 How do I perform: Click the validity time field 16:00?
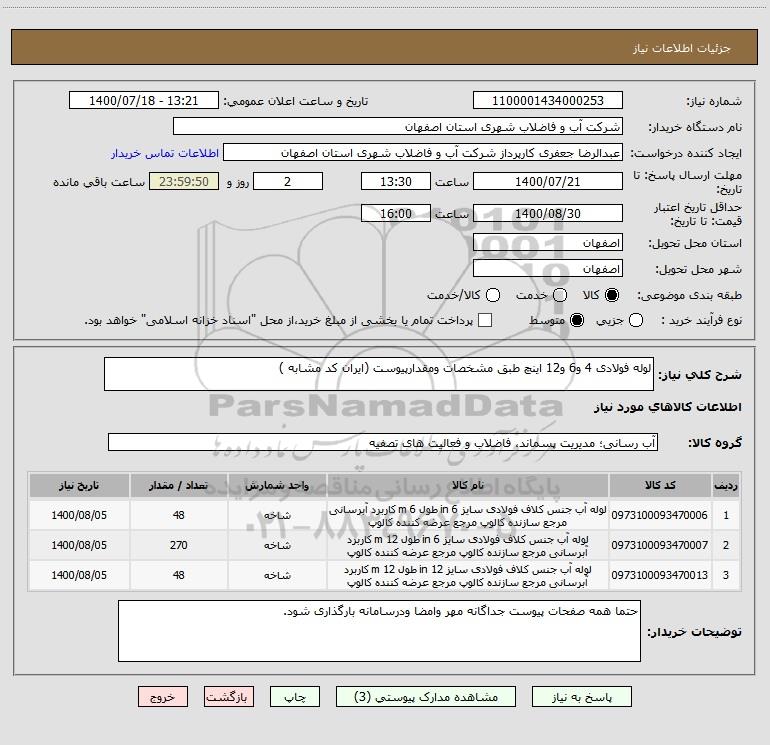pos(396,213)
